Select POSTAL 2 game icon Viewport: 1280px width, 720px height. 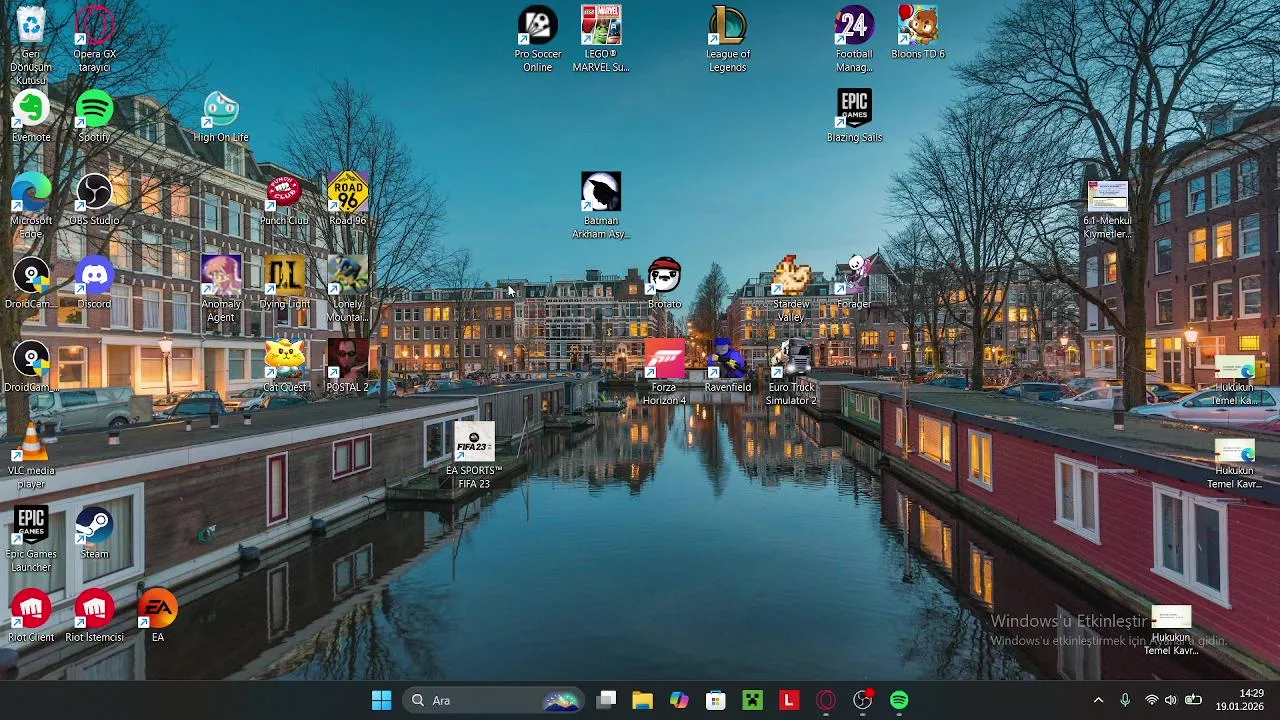348,365
